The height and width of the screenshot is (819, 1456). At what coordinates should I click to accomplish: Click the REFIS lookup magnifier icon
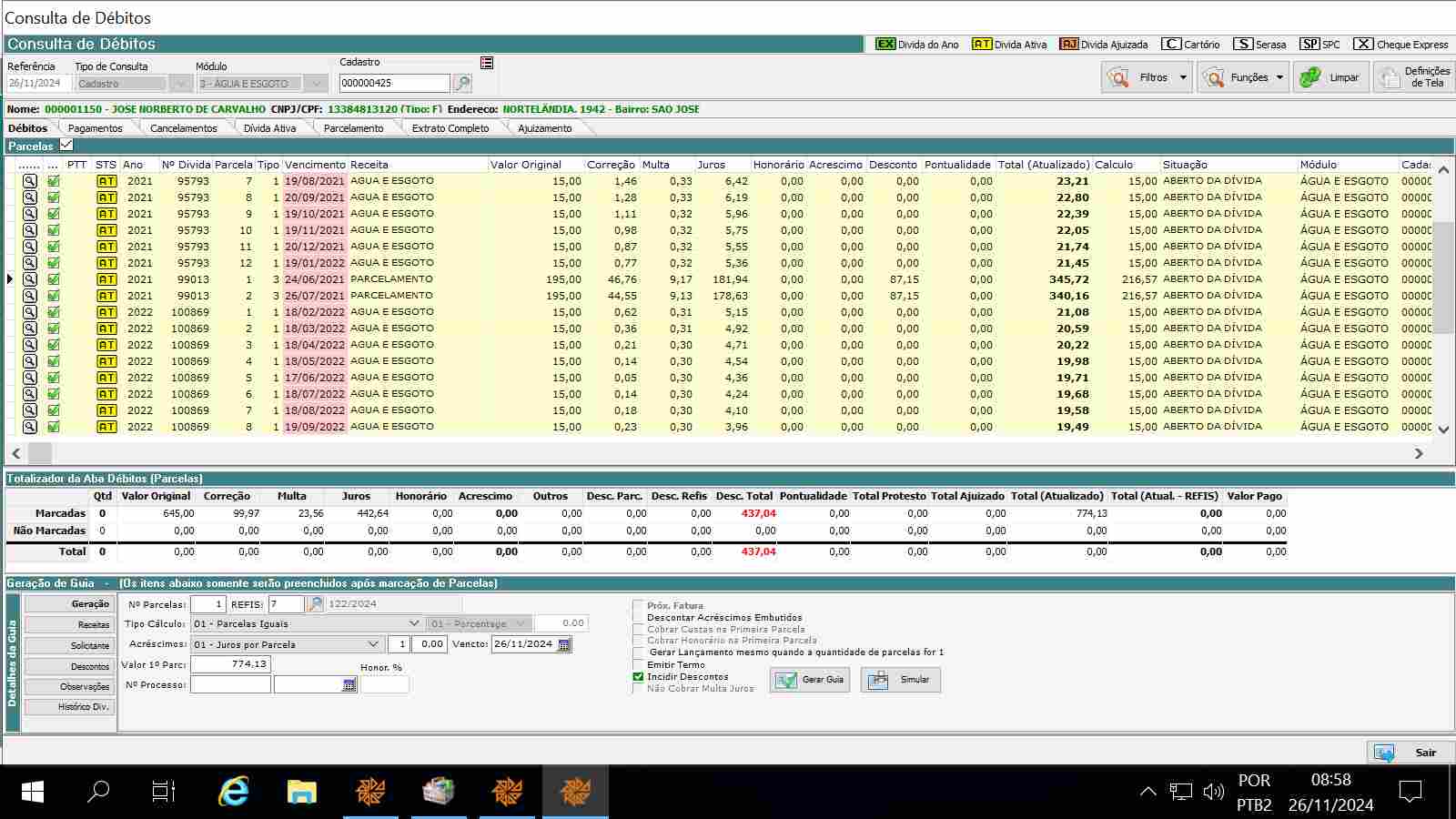[x=315, y=604]
